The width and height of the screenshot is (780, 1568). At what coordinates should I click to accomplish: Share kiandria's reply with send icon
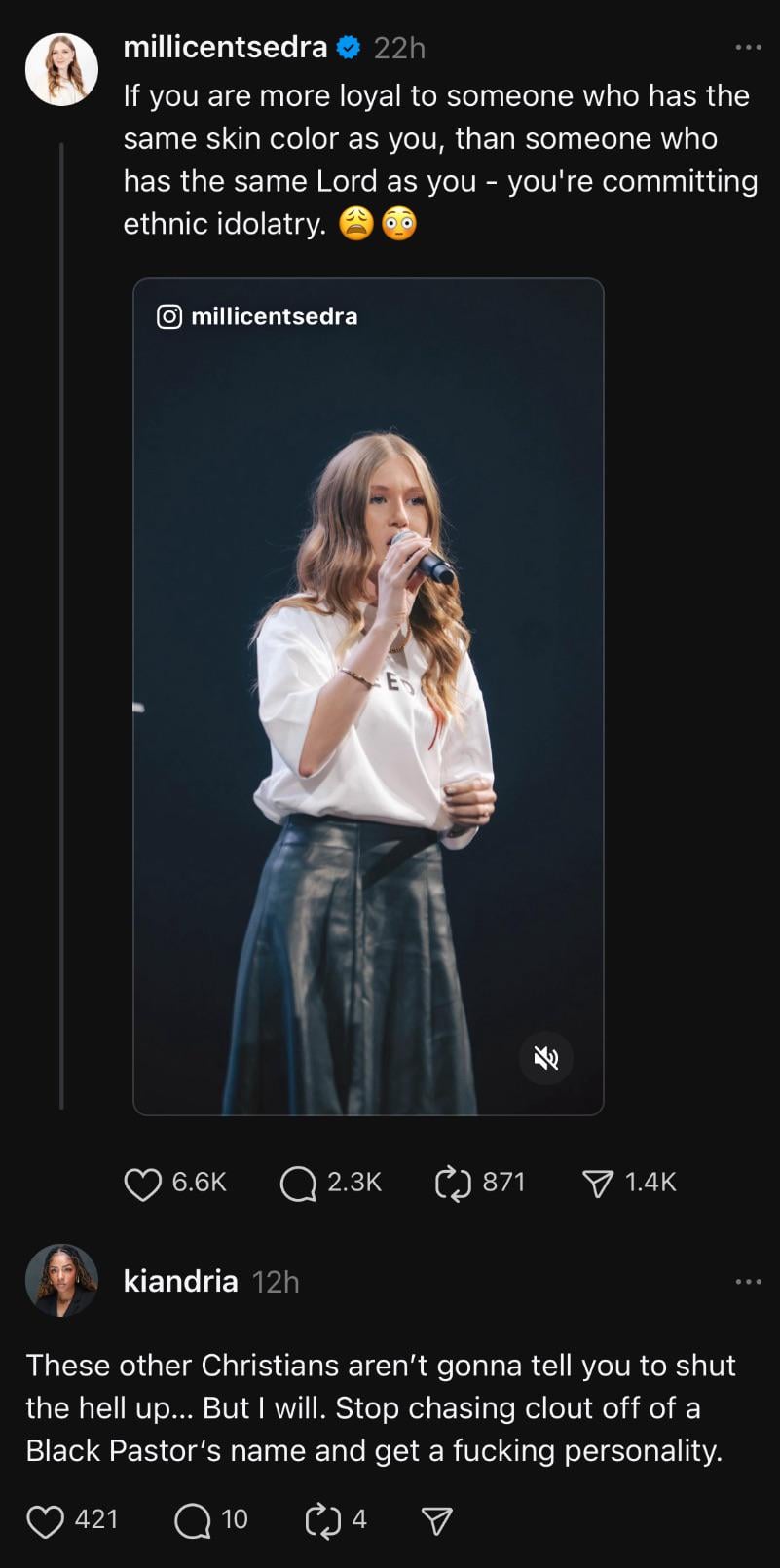436,1520
